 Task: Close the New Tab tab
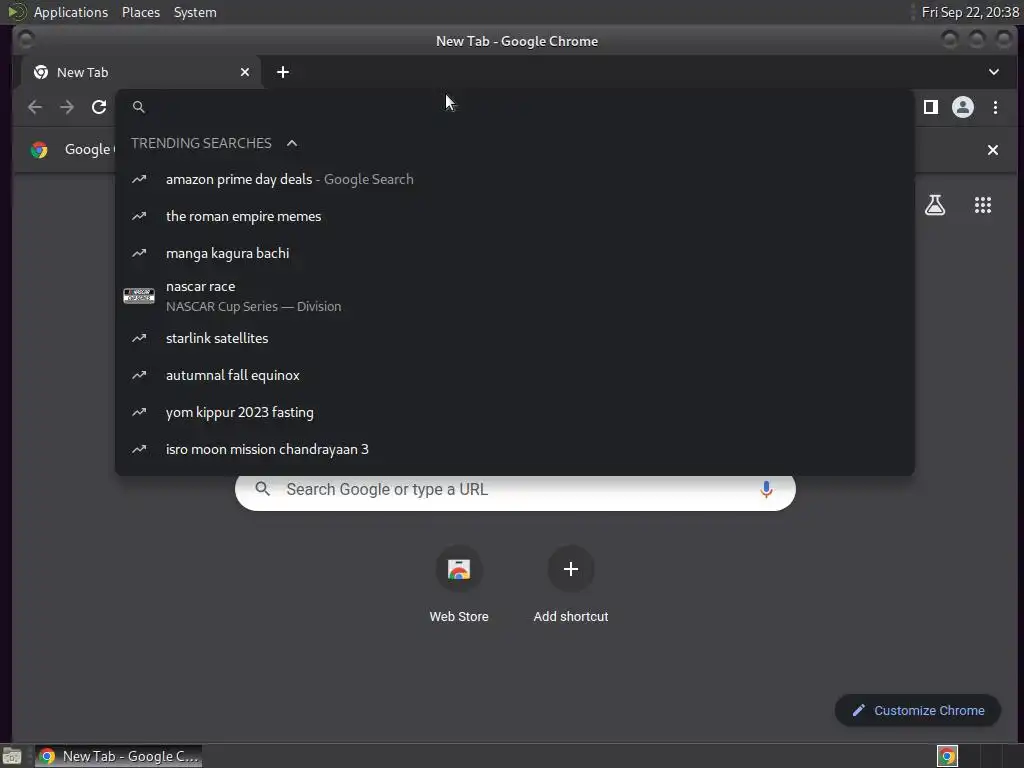[x=245, y=72]
